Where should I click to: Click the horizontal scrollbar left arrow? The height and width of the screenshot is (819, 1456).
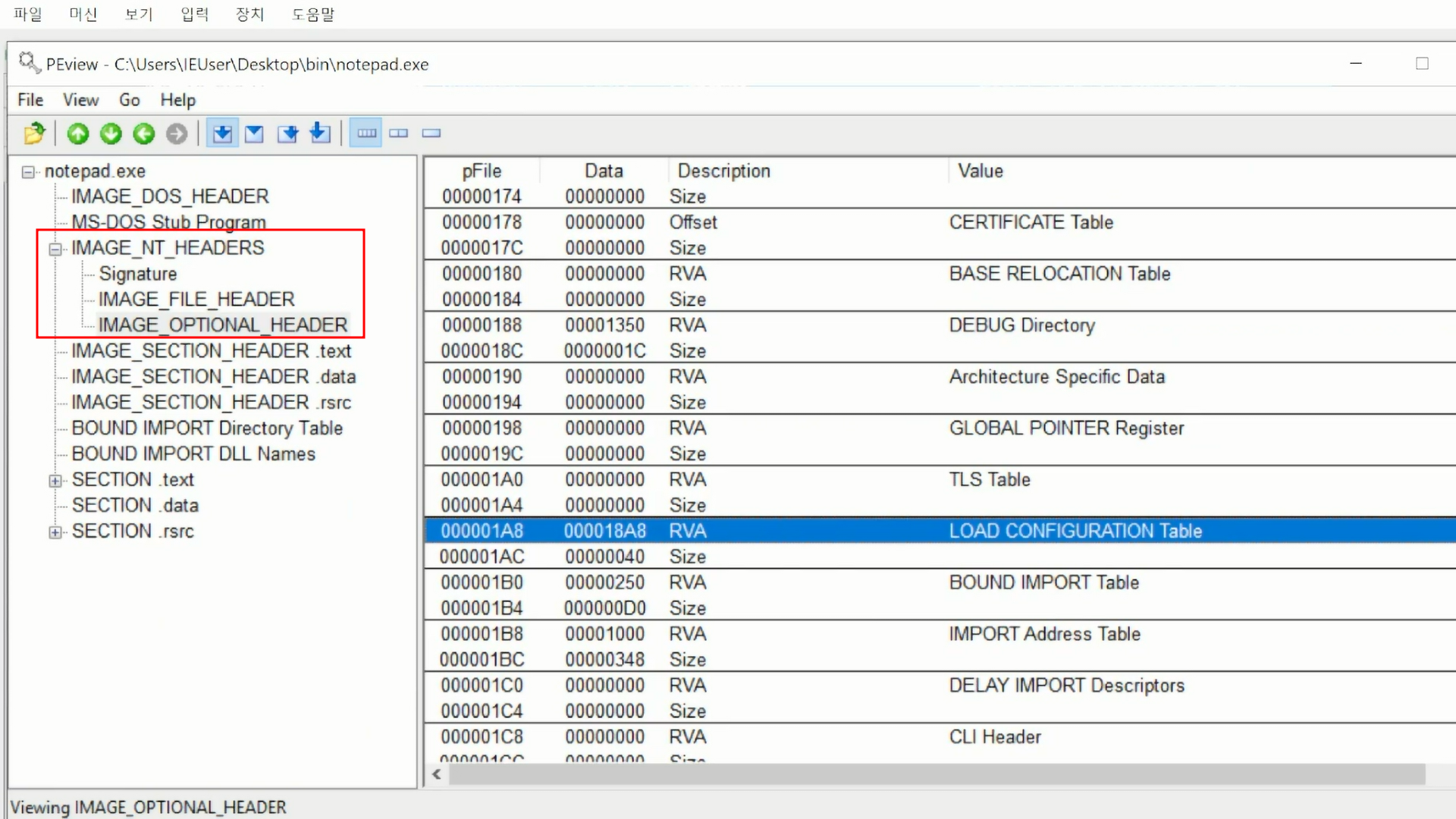pos(437,774)
